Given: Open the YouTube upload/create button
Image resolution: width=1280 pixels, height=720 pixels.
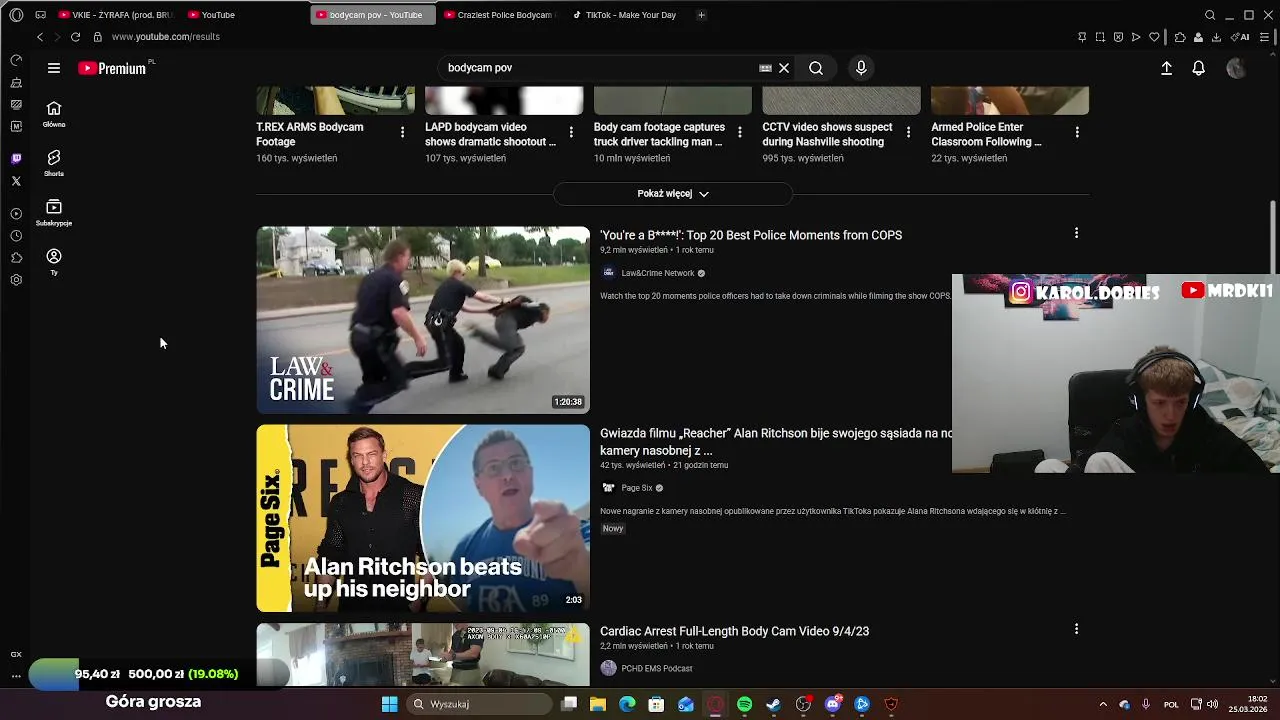Looking at the screenshot, I should [x=1166, y=68].
